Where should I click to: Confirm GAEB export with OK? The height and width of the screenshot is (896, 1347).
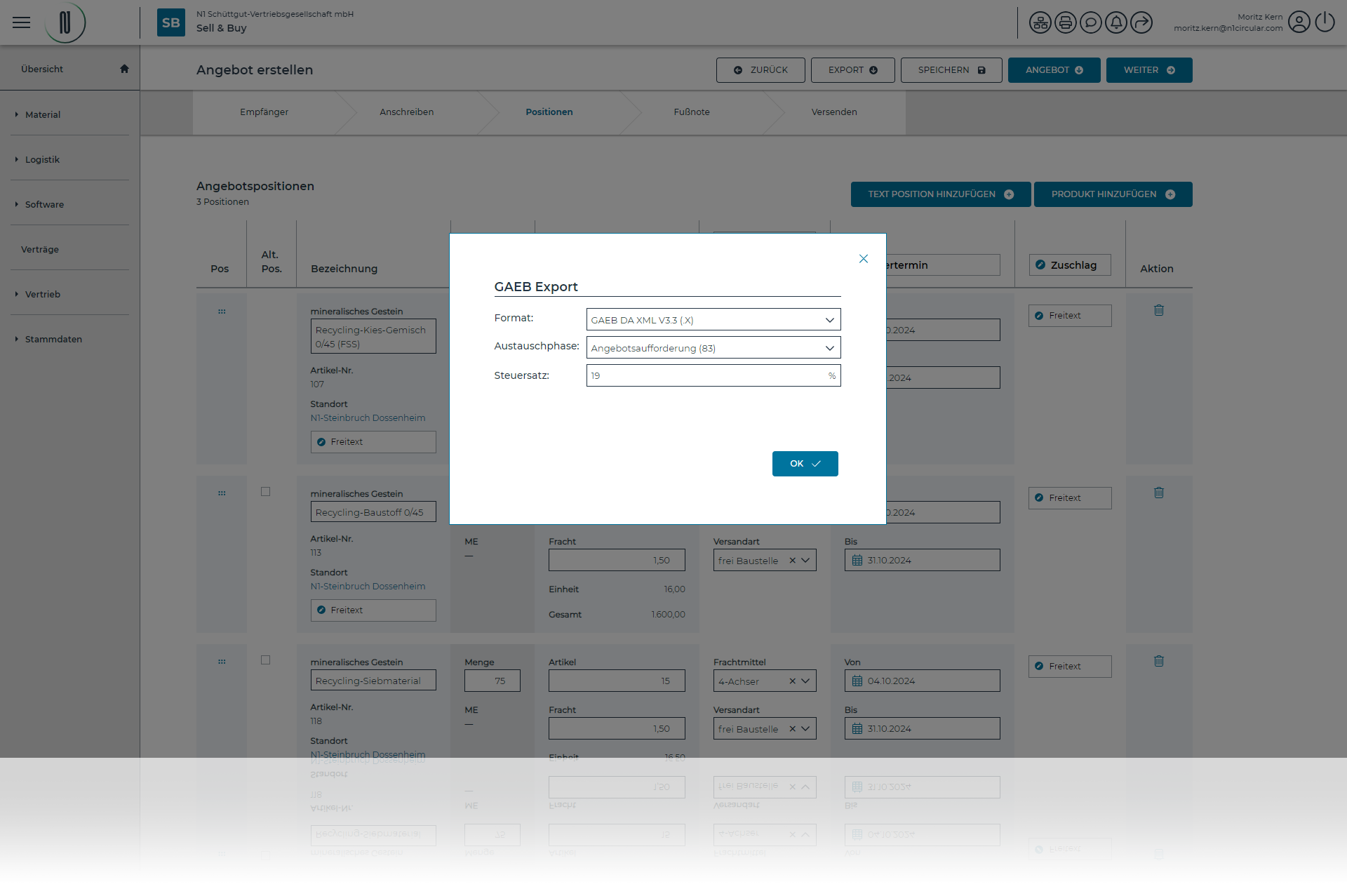pyautogui.click(x=805, y=464)
